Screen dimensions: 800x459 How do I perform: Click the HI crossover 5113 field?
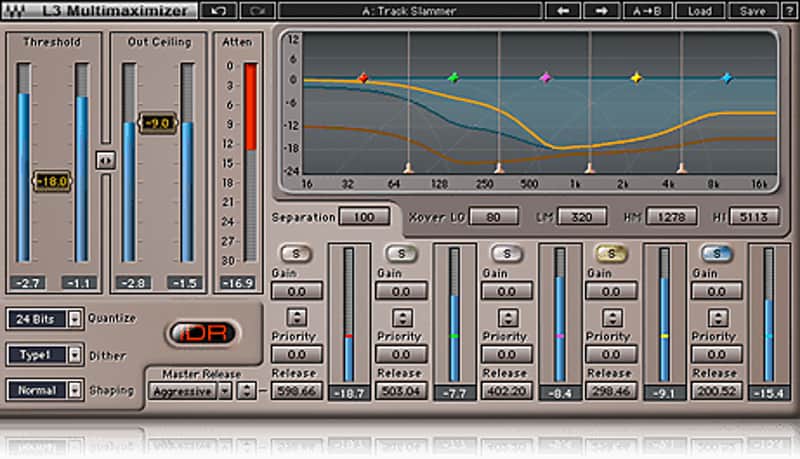(x=754, y=217)
